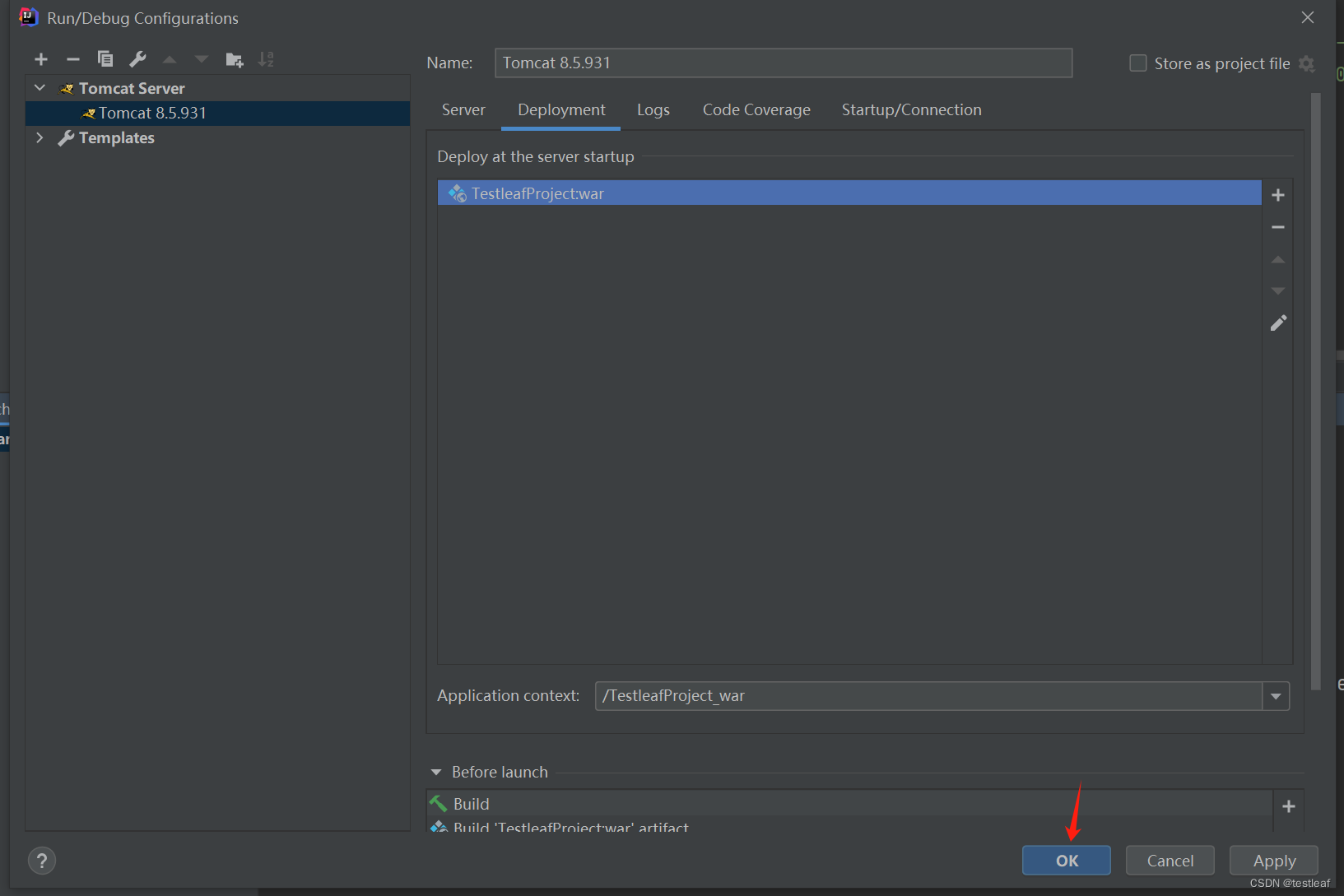This screenshot has height=896, width=1344.
Task: Enable Store as project file checkbox
Action: pos(1138,63)
